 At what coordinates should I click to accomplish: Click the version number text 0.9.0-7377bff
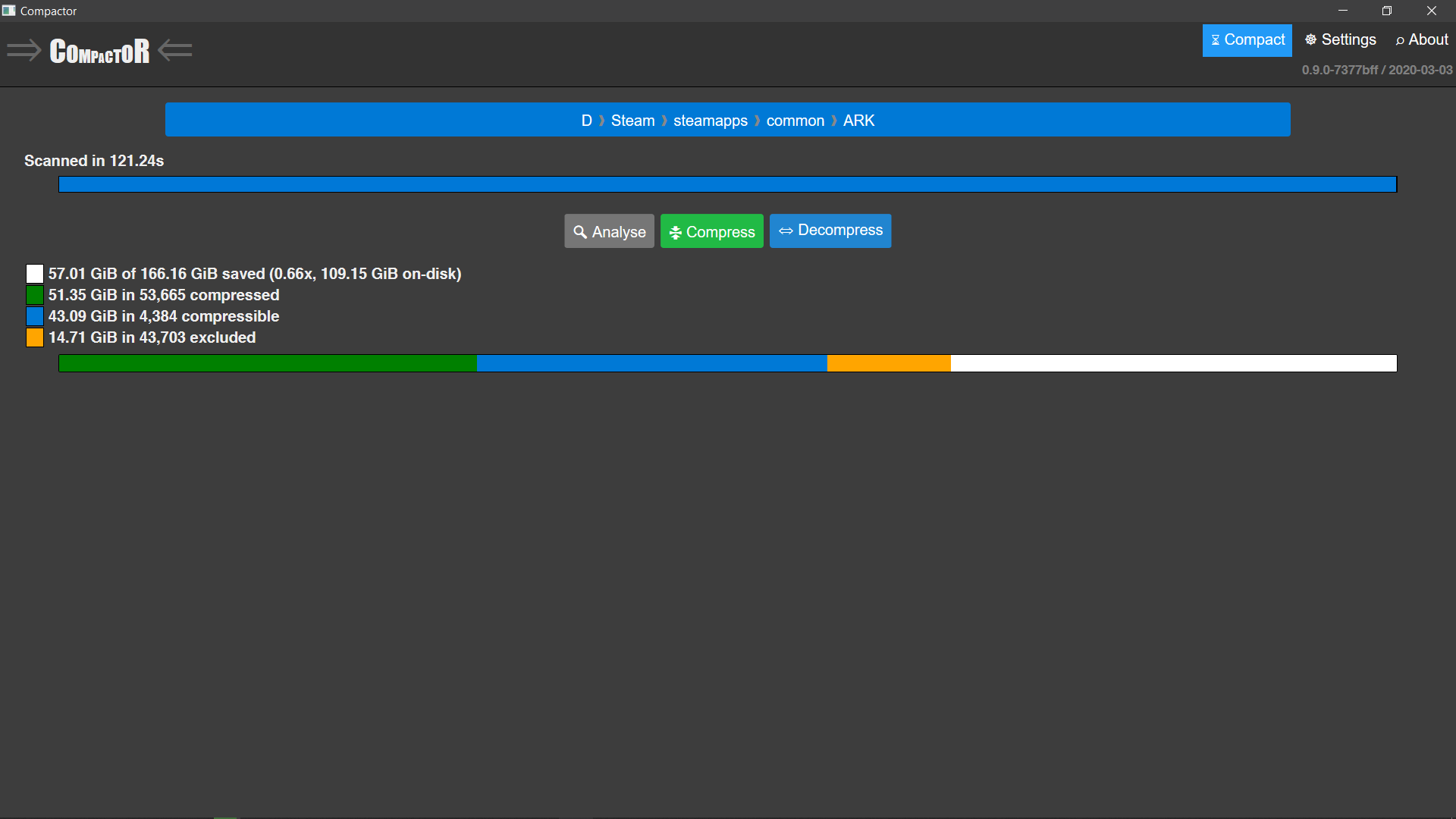point(1339,70)
